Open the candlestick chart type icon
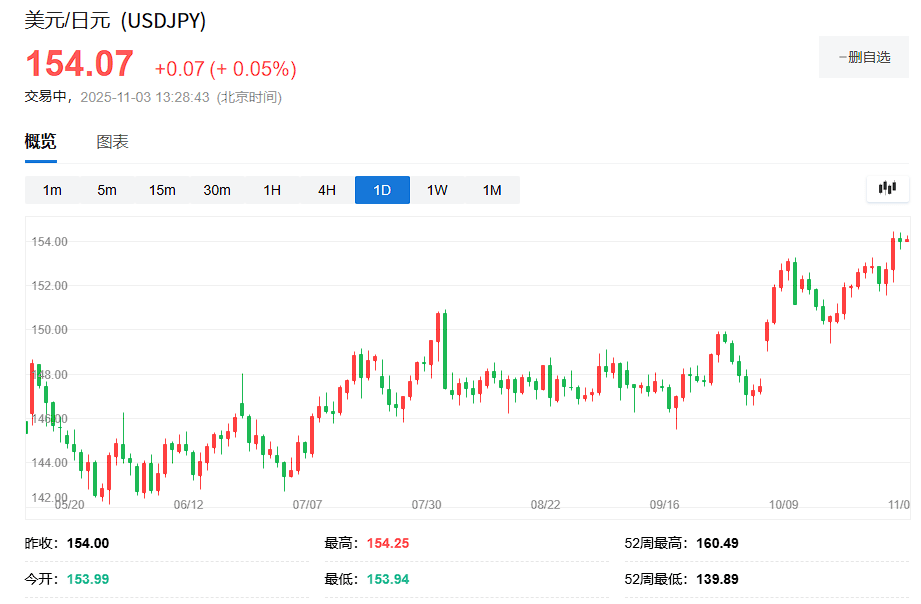The height and width of the screenshot is (604, 921). tap(887, 188)
